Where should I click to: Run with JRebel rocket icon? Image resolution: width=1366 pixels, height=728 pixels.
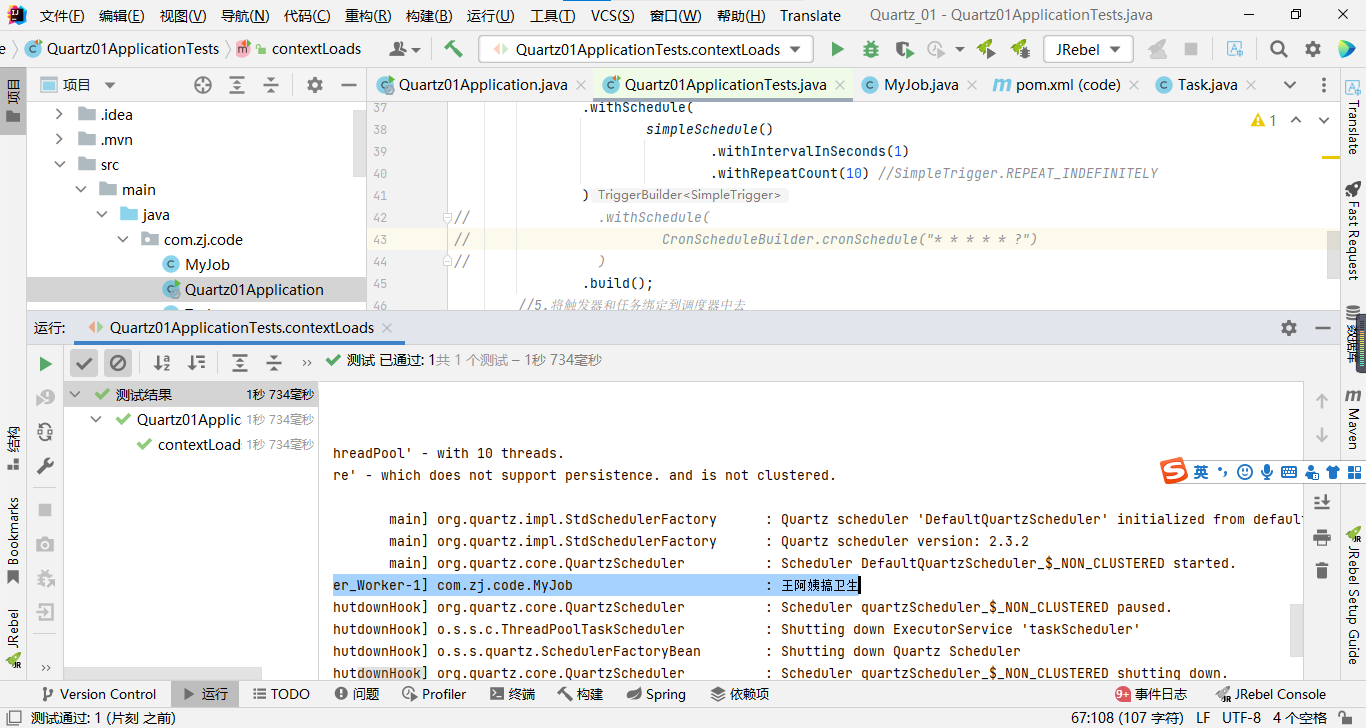pos(986,49)
